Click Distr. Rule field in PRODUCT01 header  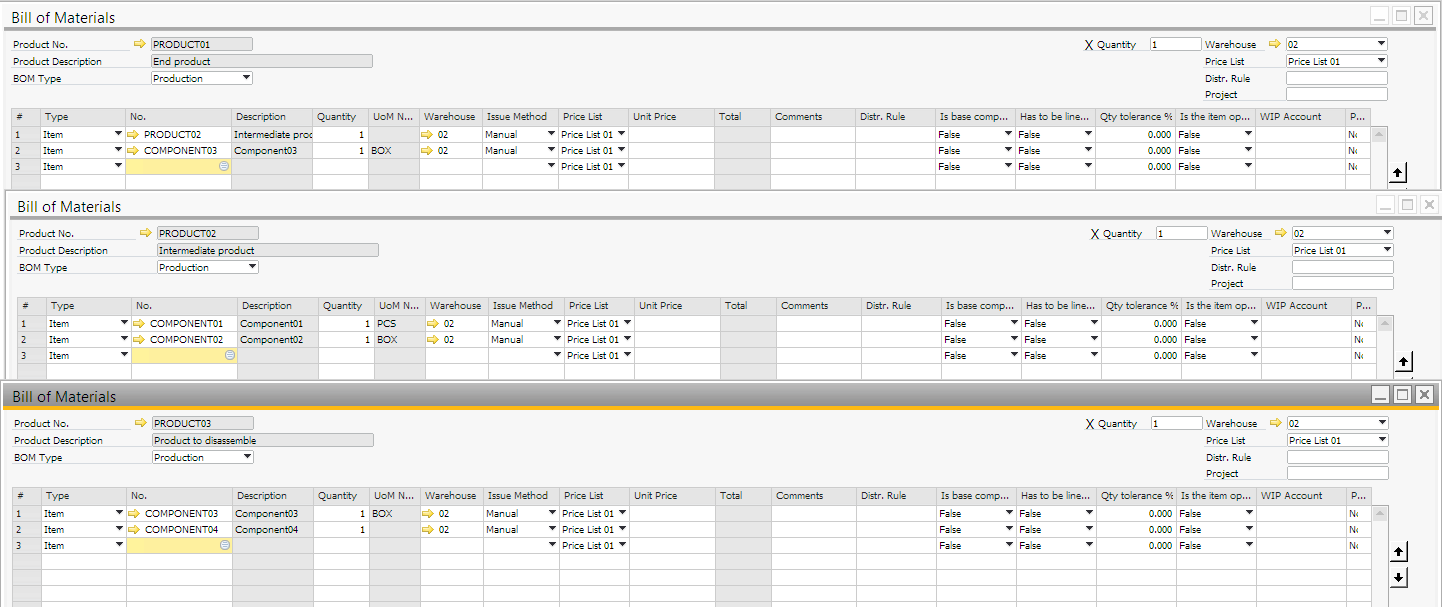(x=1336, y=78)
